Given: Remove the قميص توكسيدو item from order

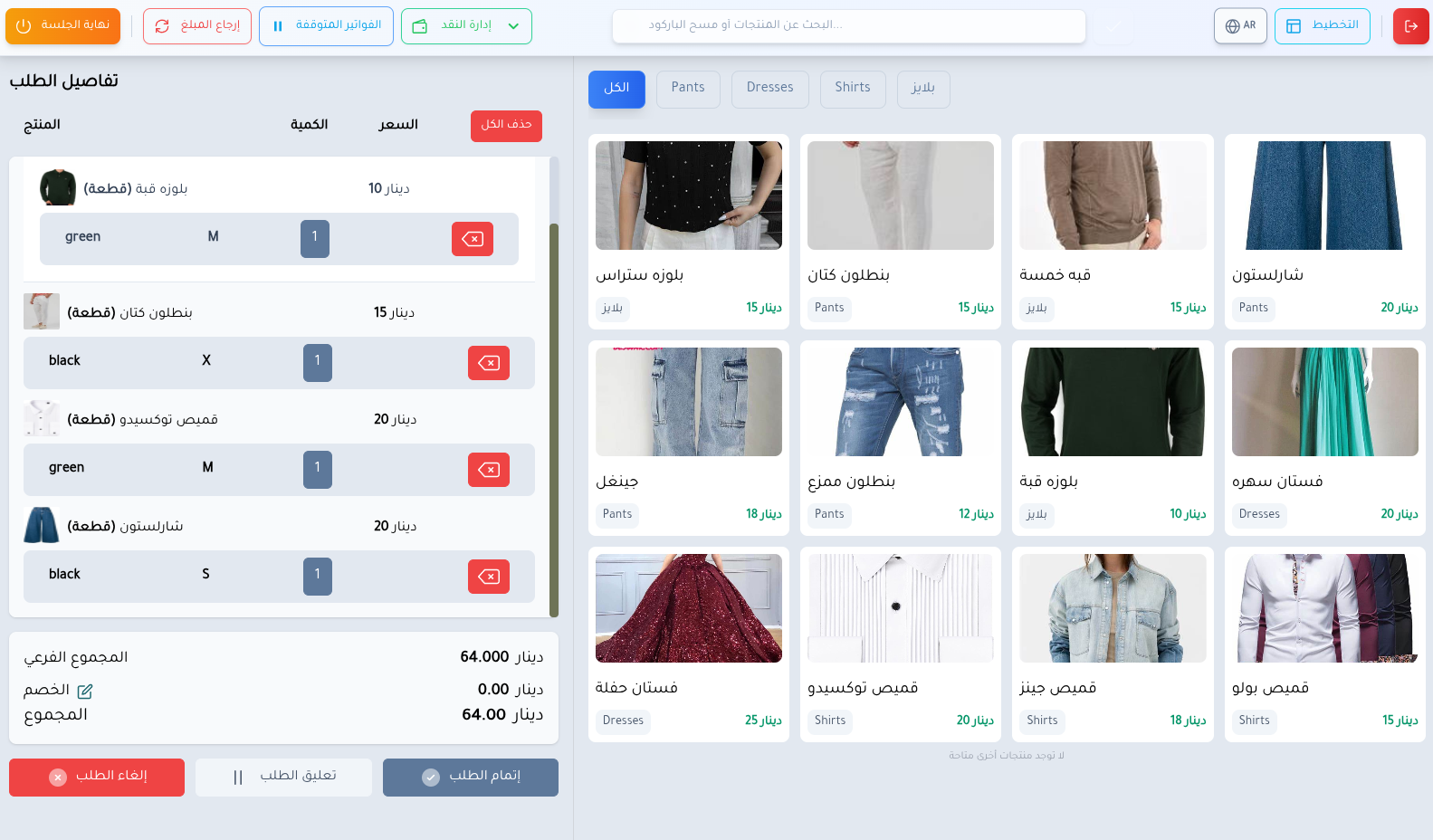Looking at the screenshot, I should pos(488,470).
